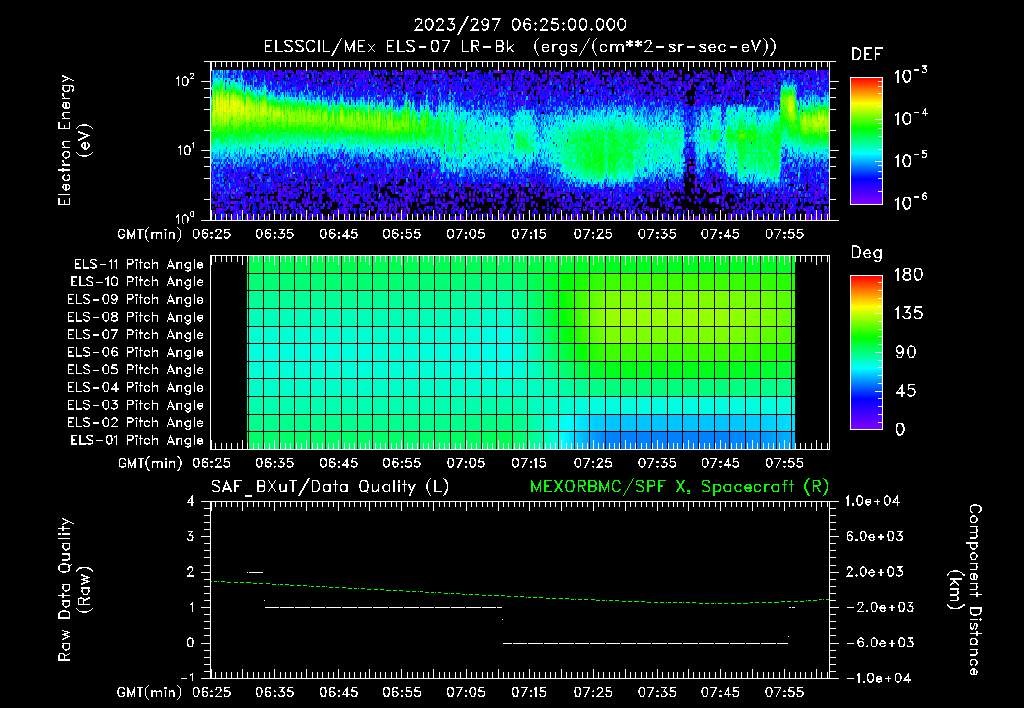Click 'GMT(min)' label under the pitch angle panel
The image size is (1024, 708).
(x=150, y=463)
